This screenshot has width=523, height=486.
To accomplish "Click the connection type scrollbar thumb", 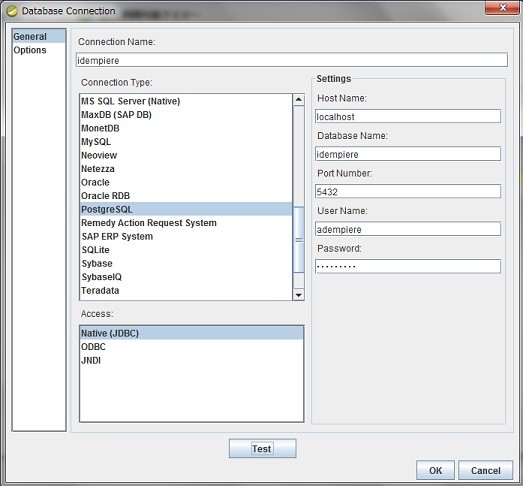I will coord(299,240).
